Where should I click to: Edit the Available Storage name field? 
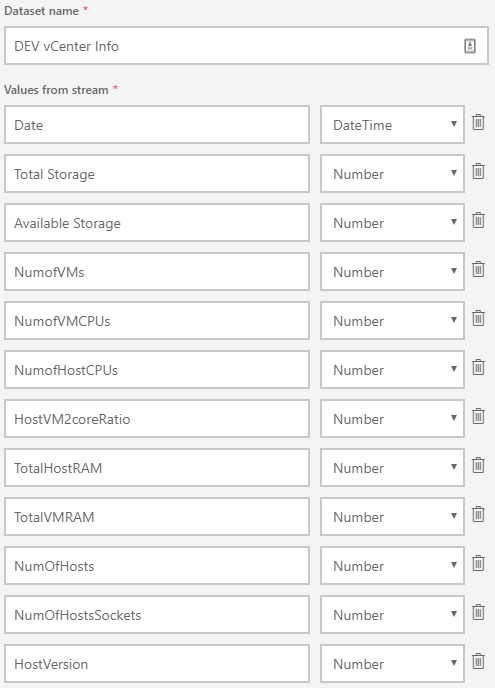[157, 222]
